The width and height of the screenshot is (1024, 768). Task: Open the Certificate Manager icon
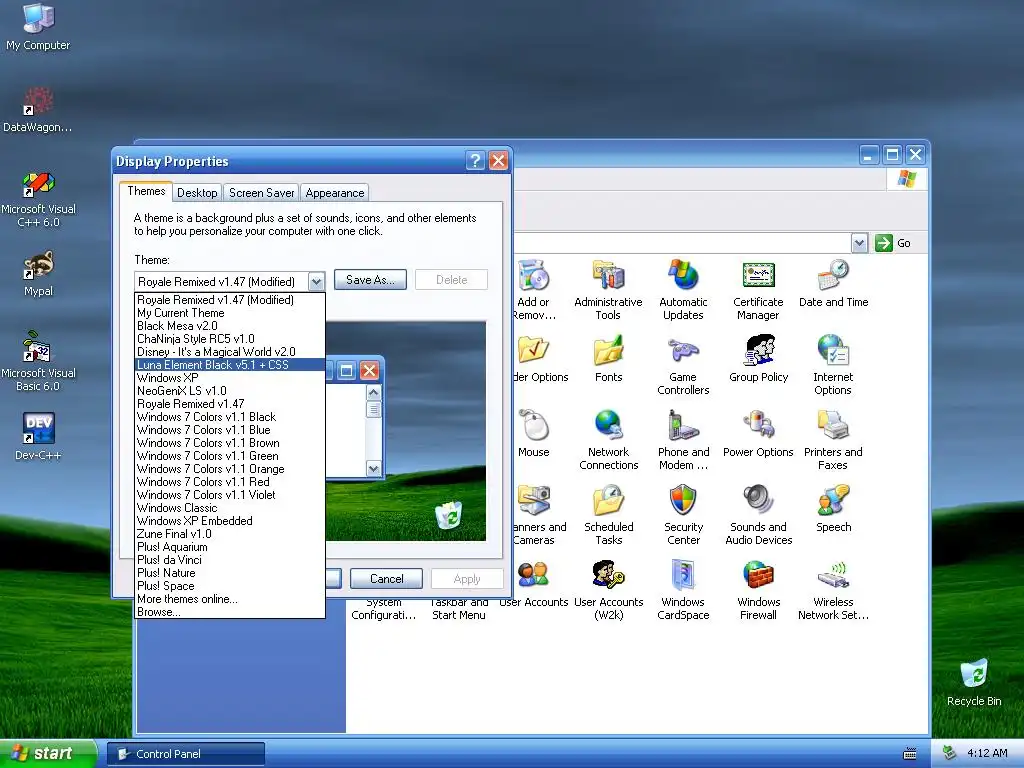(758, 290)
